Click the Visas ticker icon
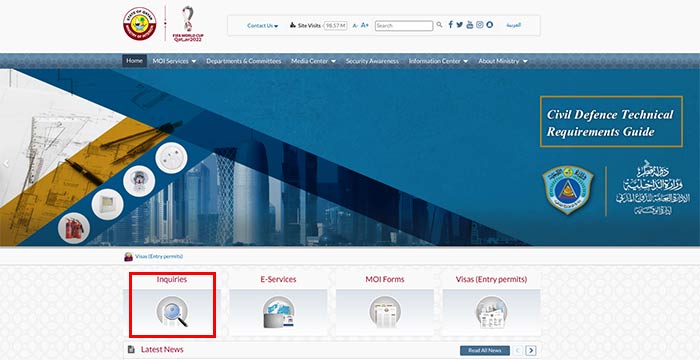 pos(128,257)
